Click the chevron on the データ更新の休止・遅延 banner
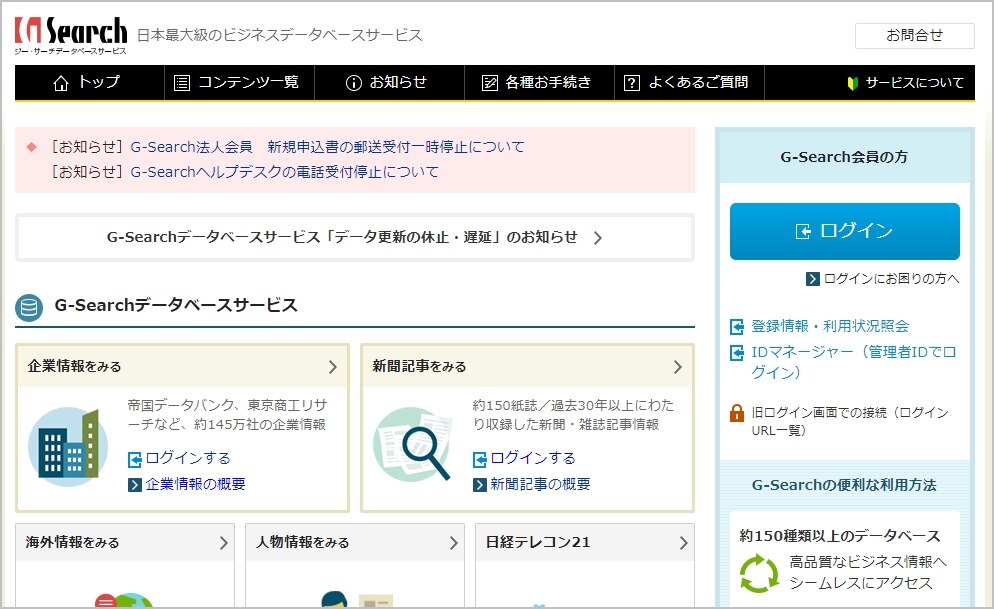The image size is (994, 609). pos(598,238)
